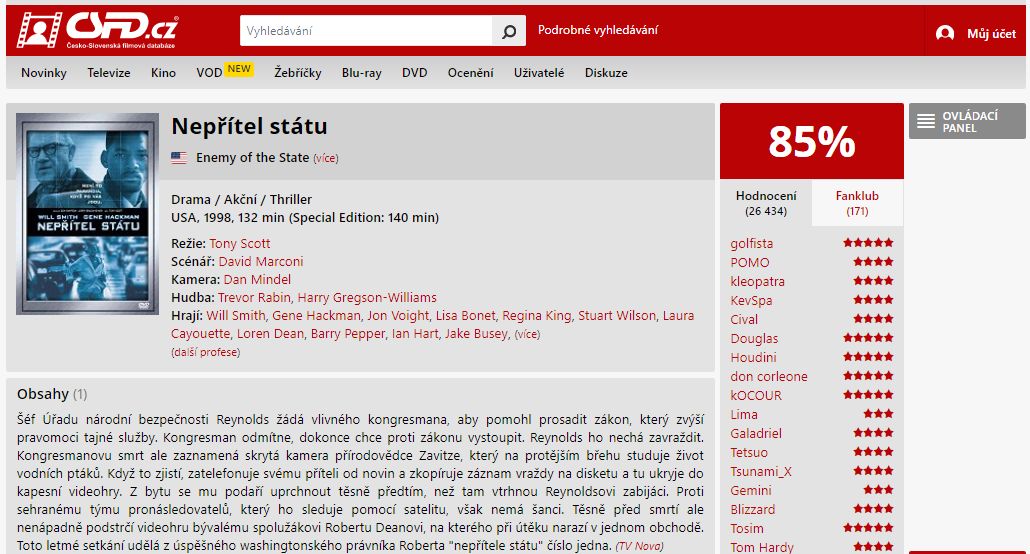Open actor Gene Hackman's page
Image resolution: width=1030 pixels, height=554 pixels.
(316, 315)
